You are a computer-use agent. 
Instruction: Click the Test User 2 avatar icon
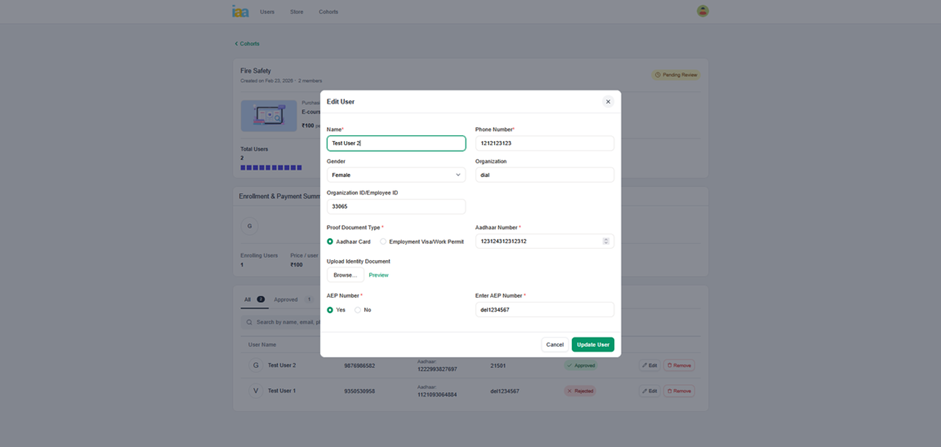(x=256, y=365)
